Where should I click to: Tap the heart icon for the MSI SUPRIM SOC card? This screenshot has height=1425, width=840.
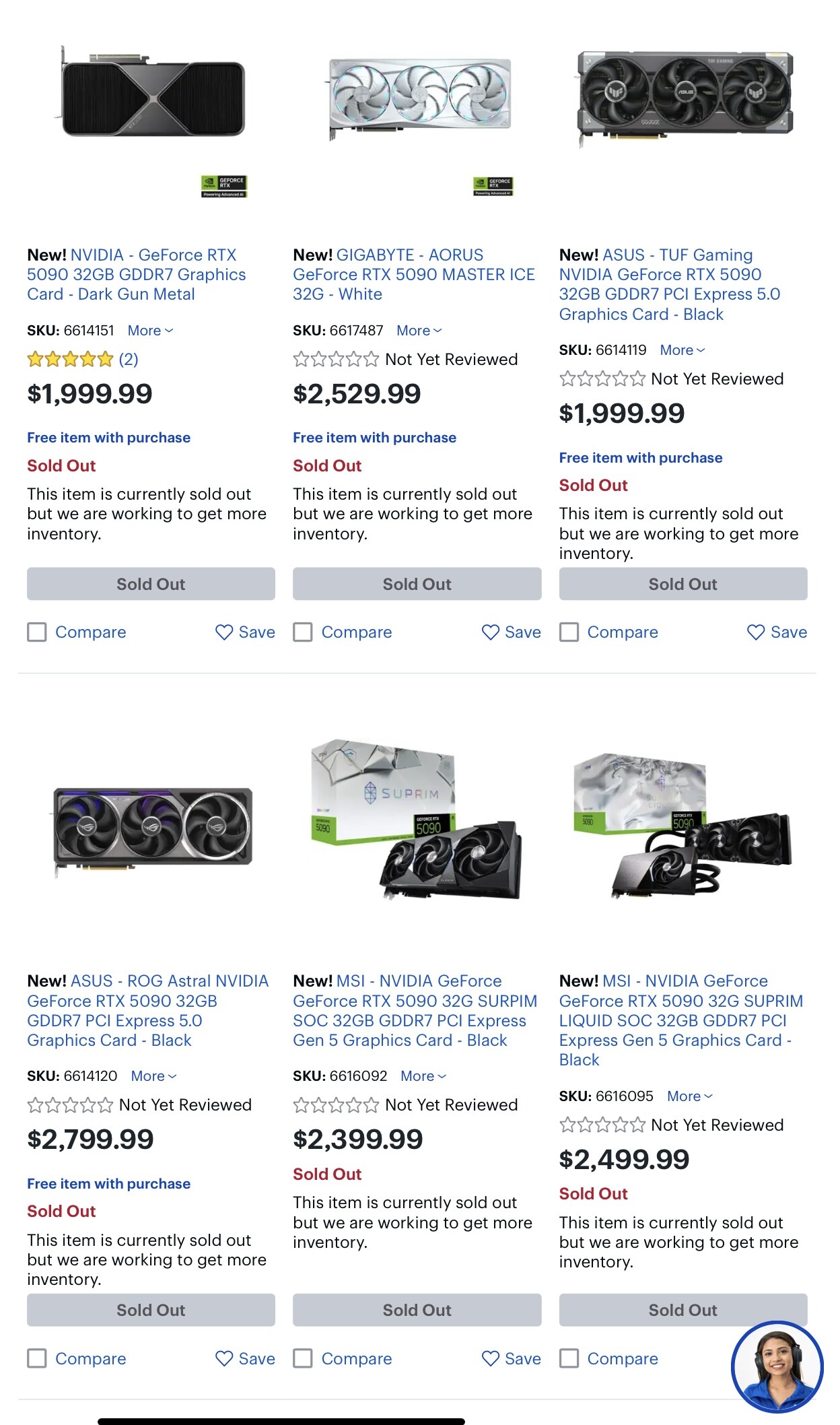(490, 1358)
